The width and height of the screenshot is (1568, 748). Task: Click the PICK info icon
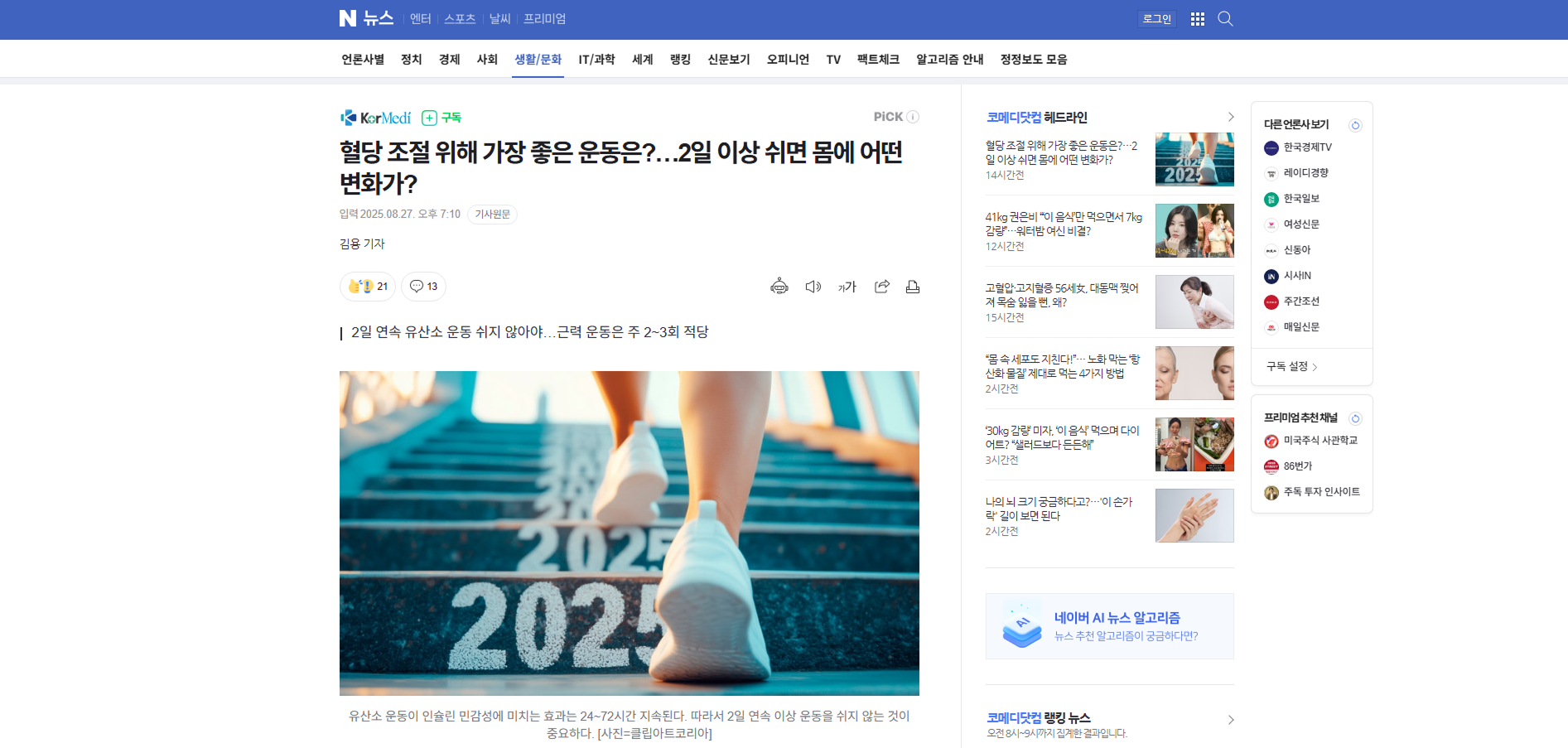tap(913, 117)
